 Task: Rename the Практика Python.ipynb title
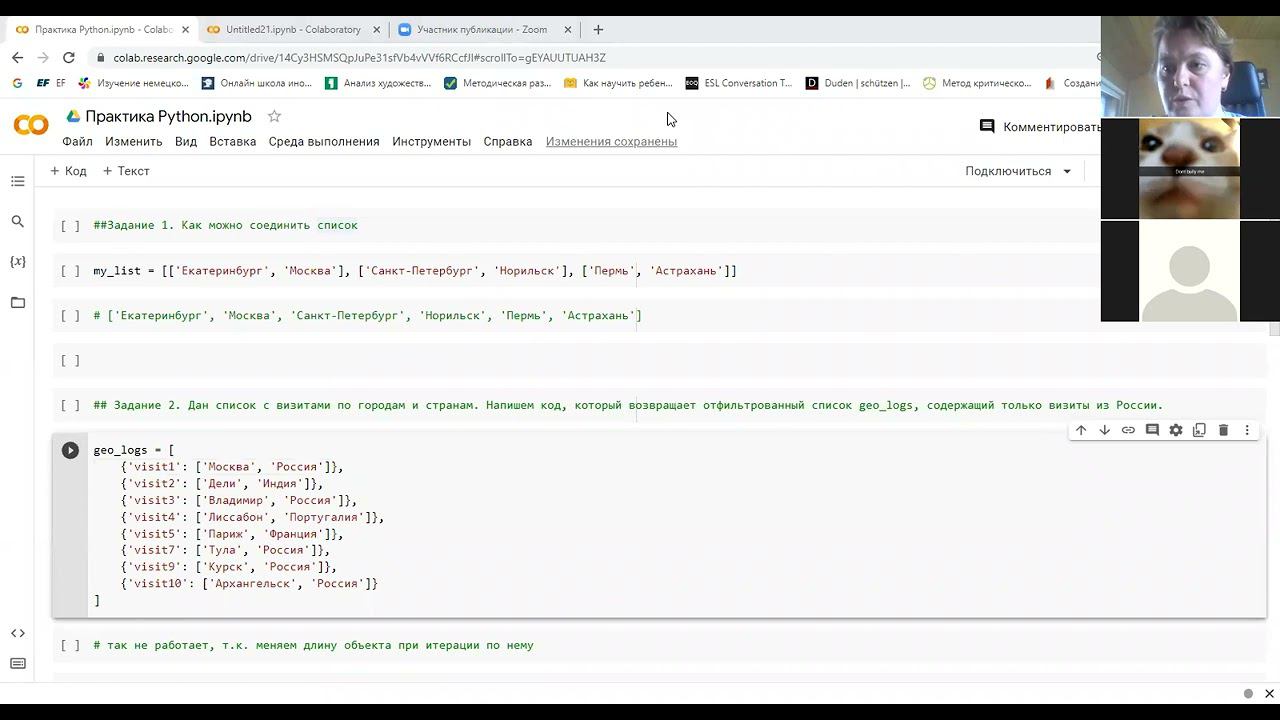168,116
